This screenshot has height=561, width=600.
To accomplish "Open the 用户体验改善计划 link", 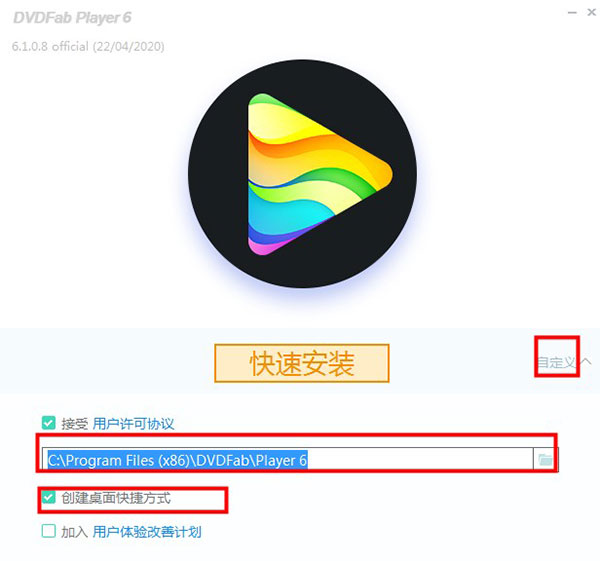I will pyautogui.click(x=147, y=532).
